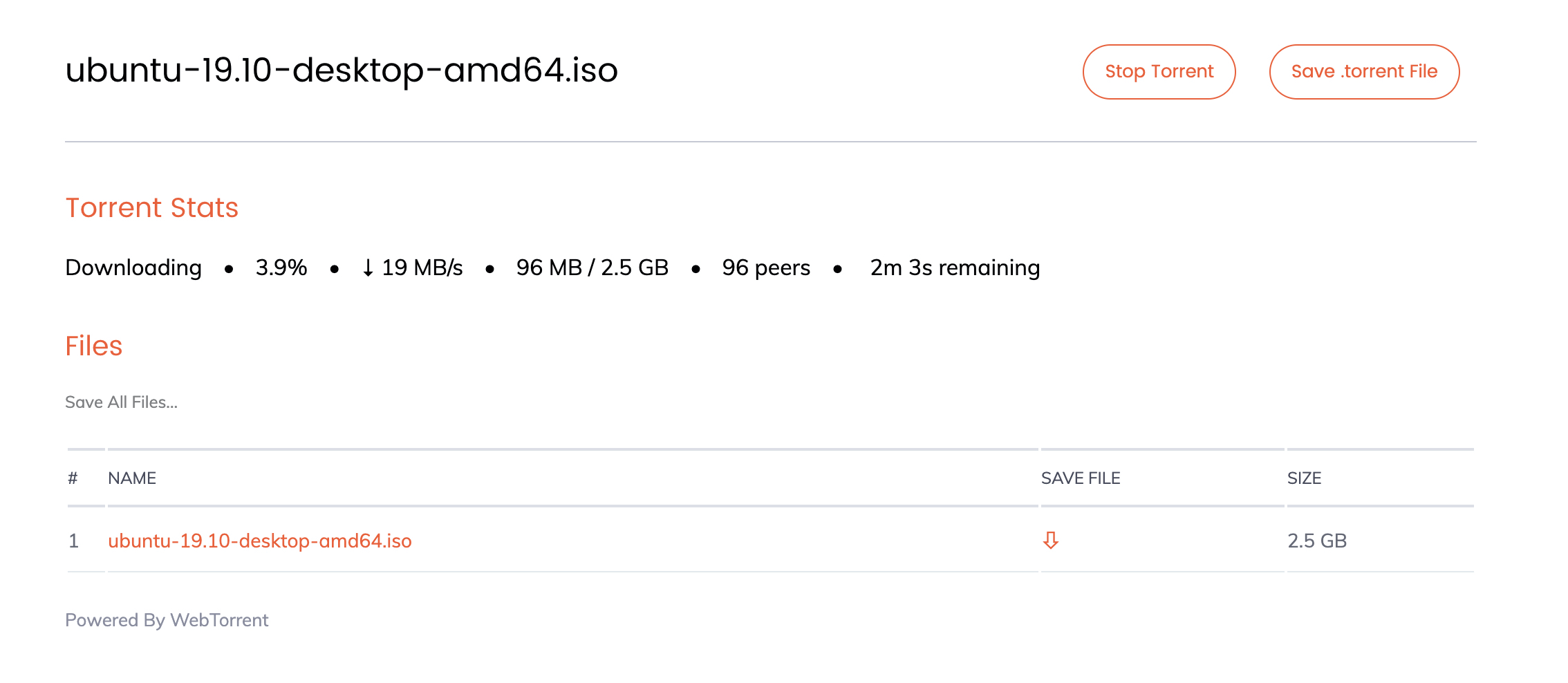Open the Powered By WebTorrent link
Image resolution: width=1568 pixels, height=683 pixels.
[x=167, y=620]
